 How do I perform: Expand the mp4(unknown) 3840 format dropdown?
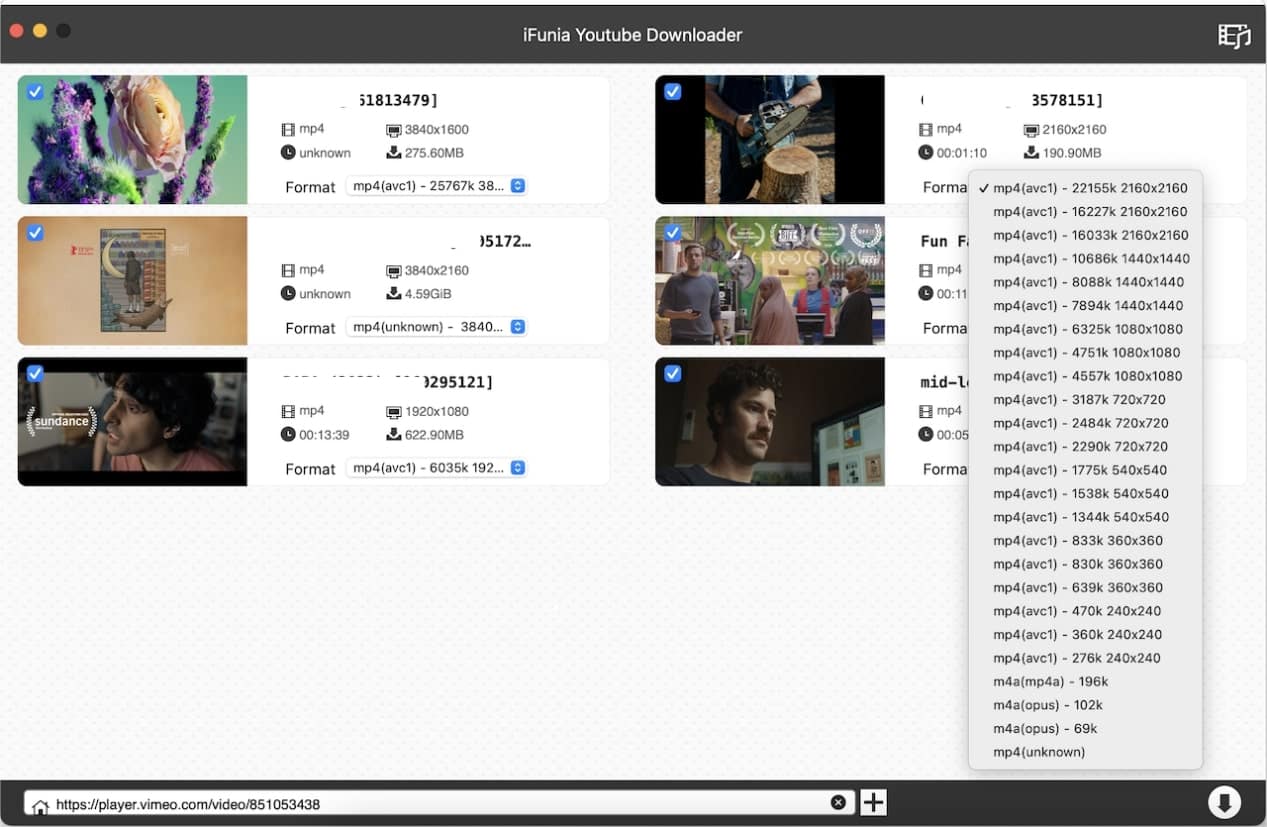coord(437,327)
